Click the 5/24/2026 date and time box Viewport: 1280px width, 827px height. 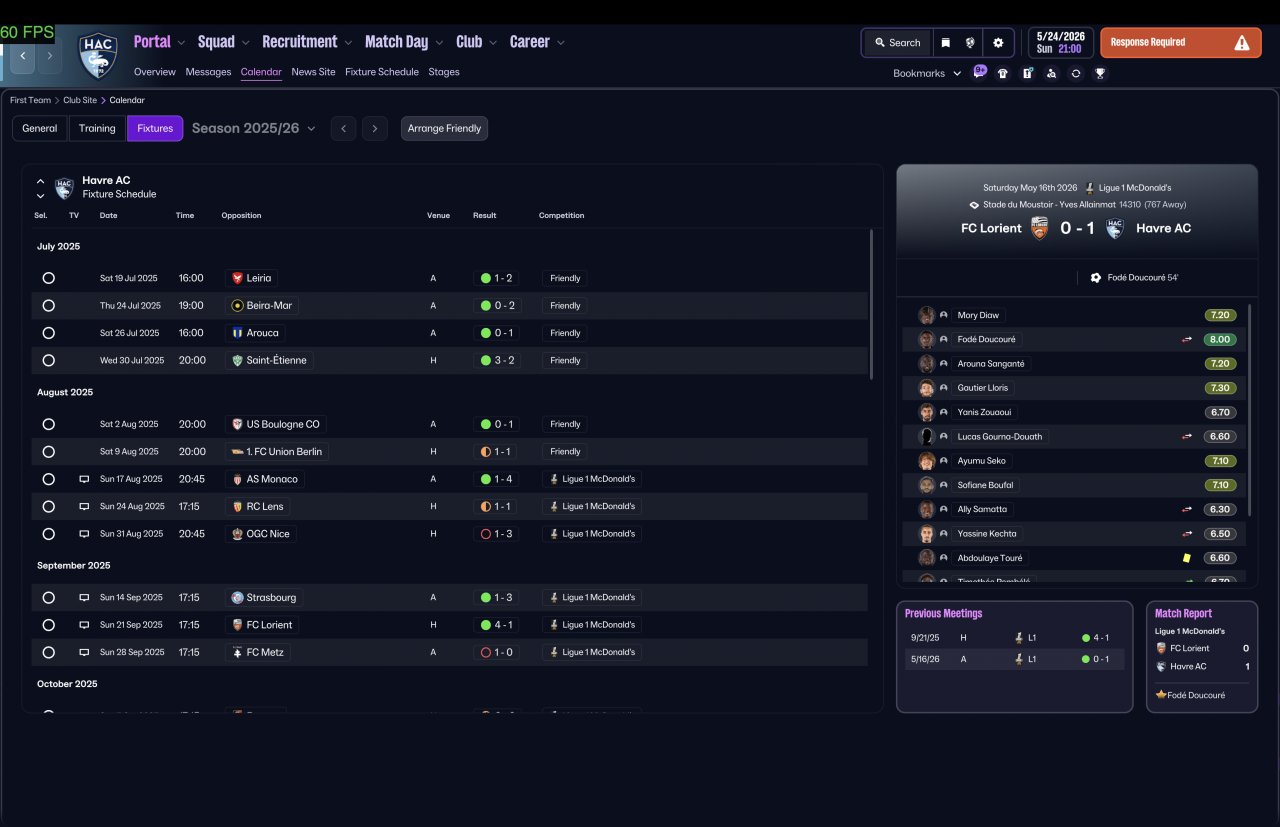pos(1060,43)
